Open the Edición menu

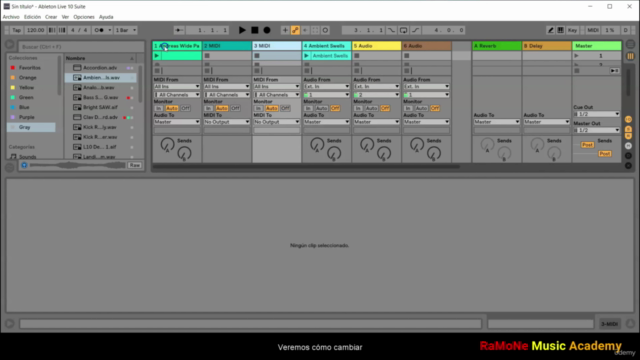32,17
